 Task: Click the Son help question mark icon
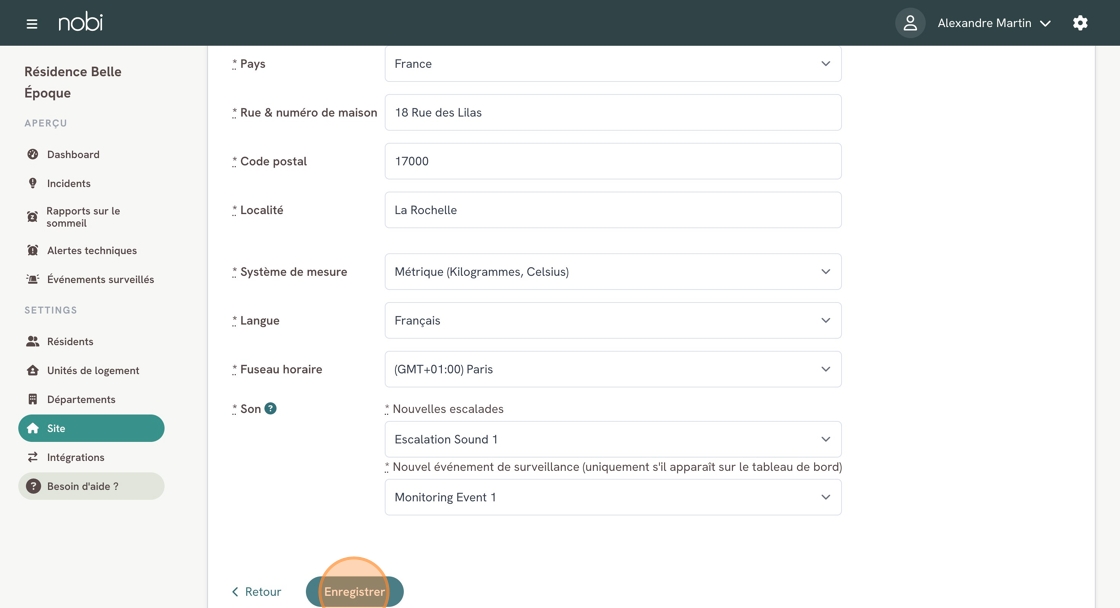pos(270,408)
